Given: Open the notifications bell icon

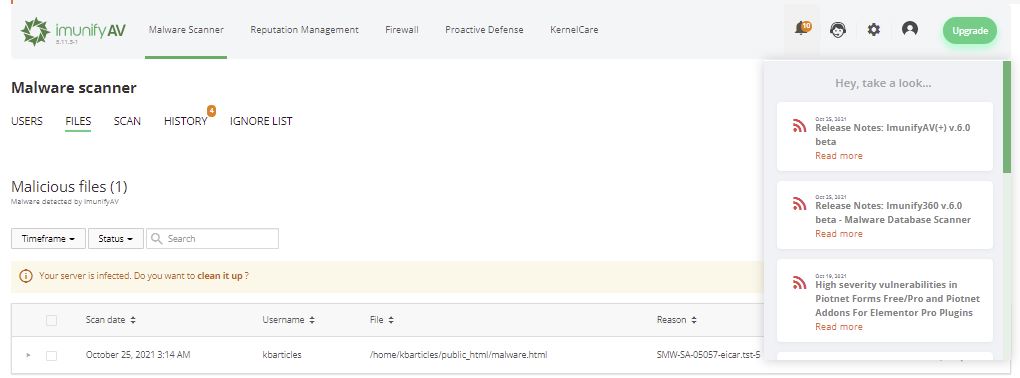Looking at the screenshot, I should tap(802, 29).
